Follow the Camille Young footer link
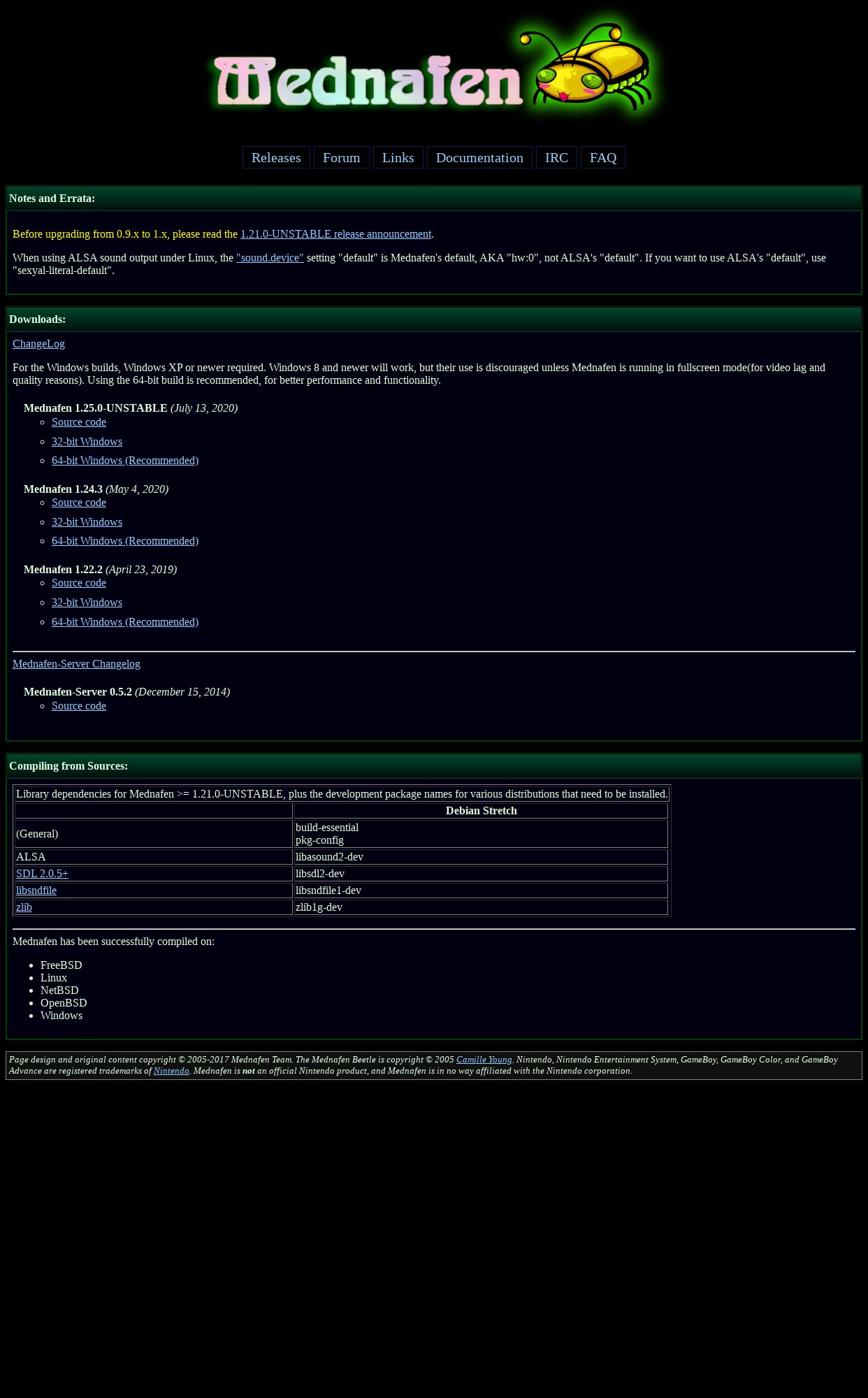This screenshot has width=868, height=1398. [484, 1060]
